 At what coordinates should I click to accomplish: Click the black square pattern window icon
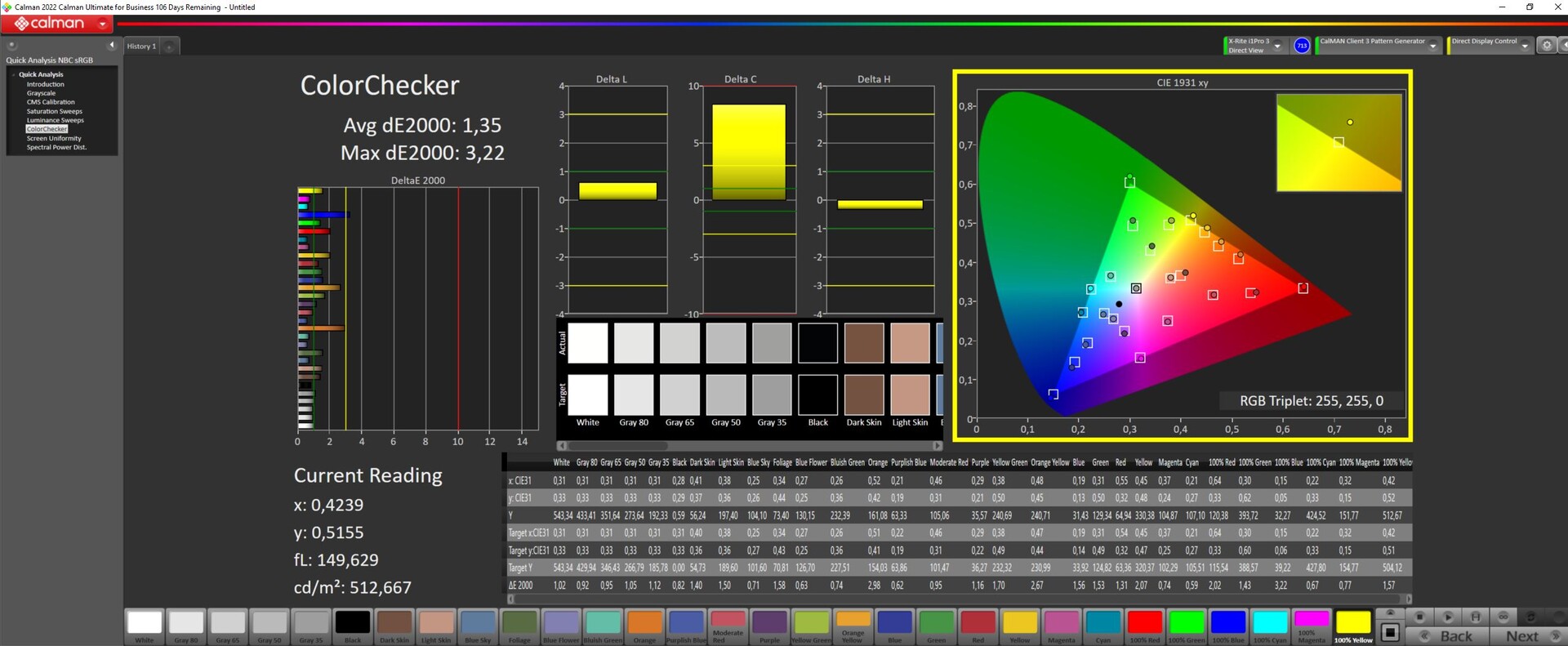tap(1390, 632)
